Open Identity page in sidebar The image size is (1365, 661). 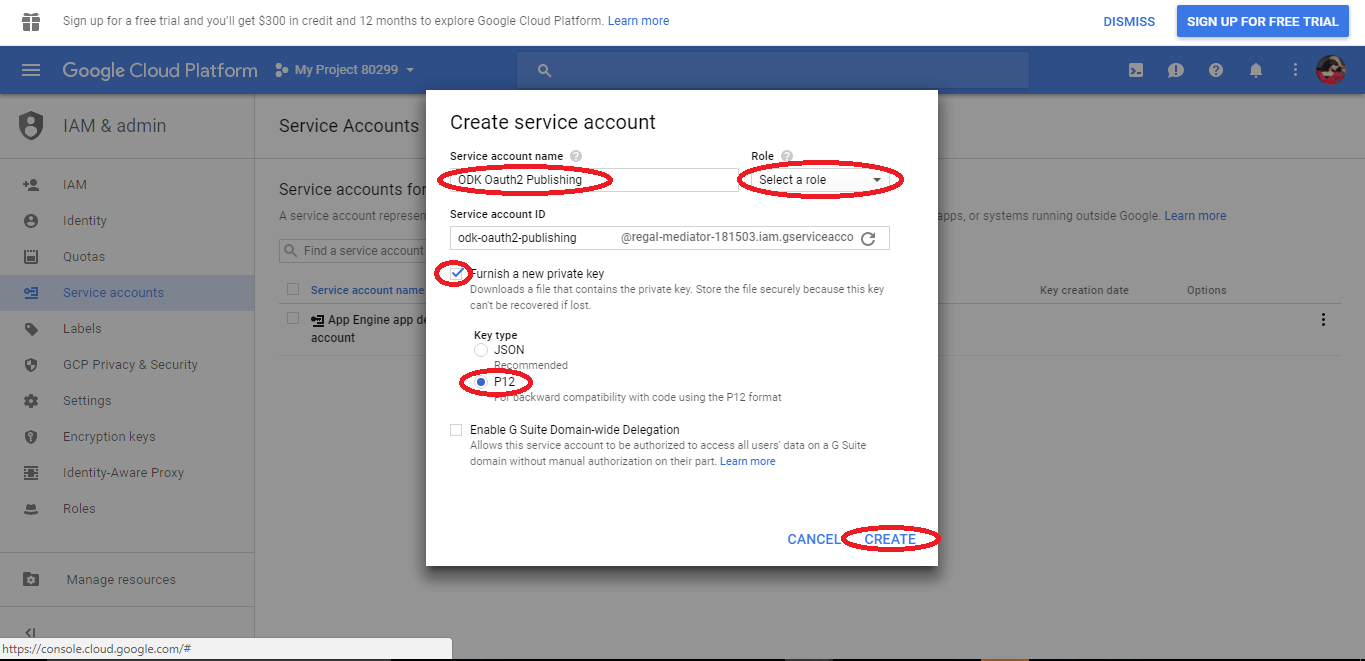coord(85,220)
